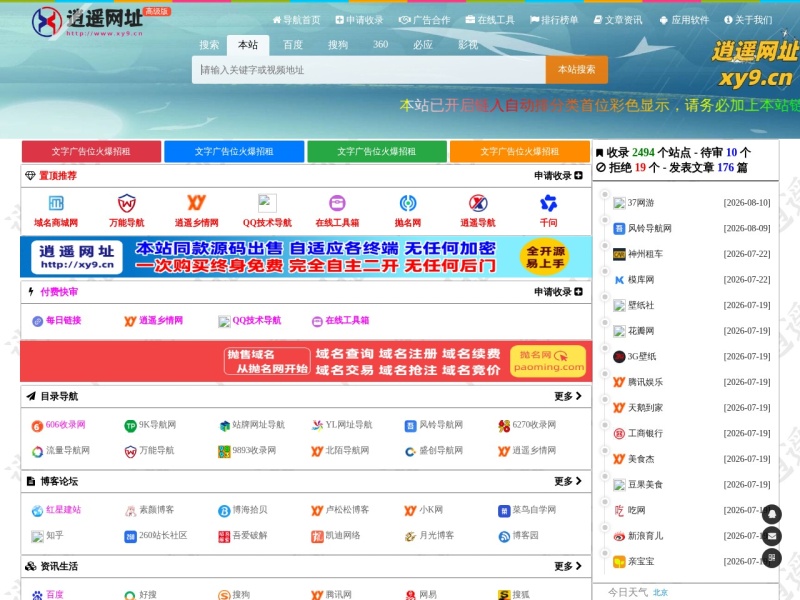The height and width of the screenshot is (600, 800).
Task: Switch to the 搜狗 search tab
Action: click(338, 45)
